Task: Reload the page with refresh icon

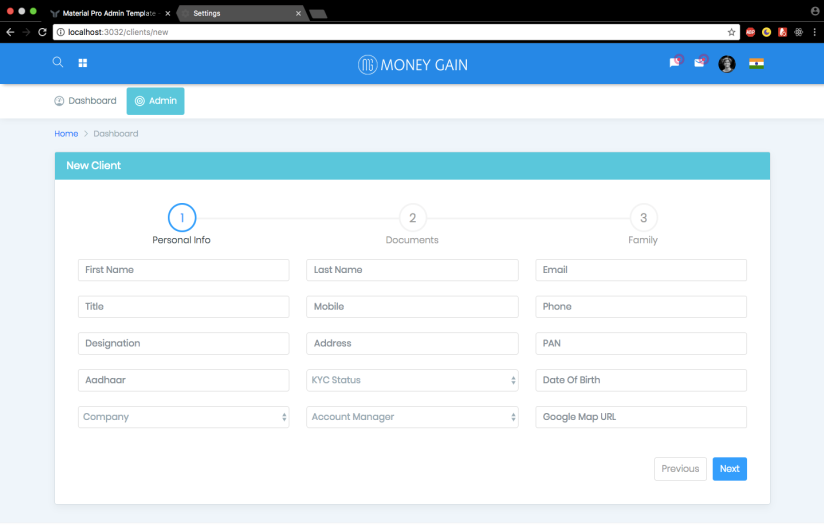Action: 43,32
